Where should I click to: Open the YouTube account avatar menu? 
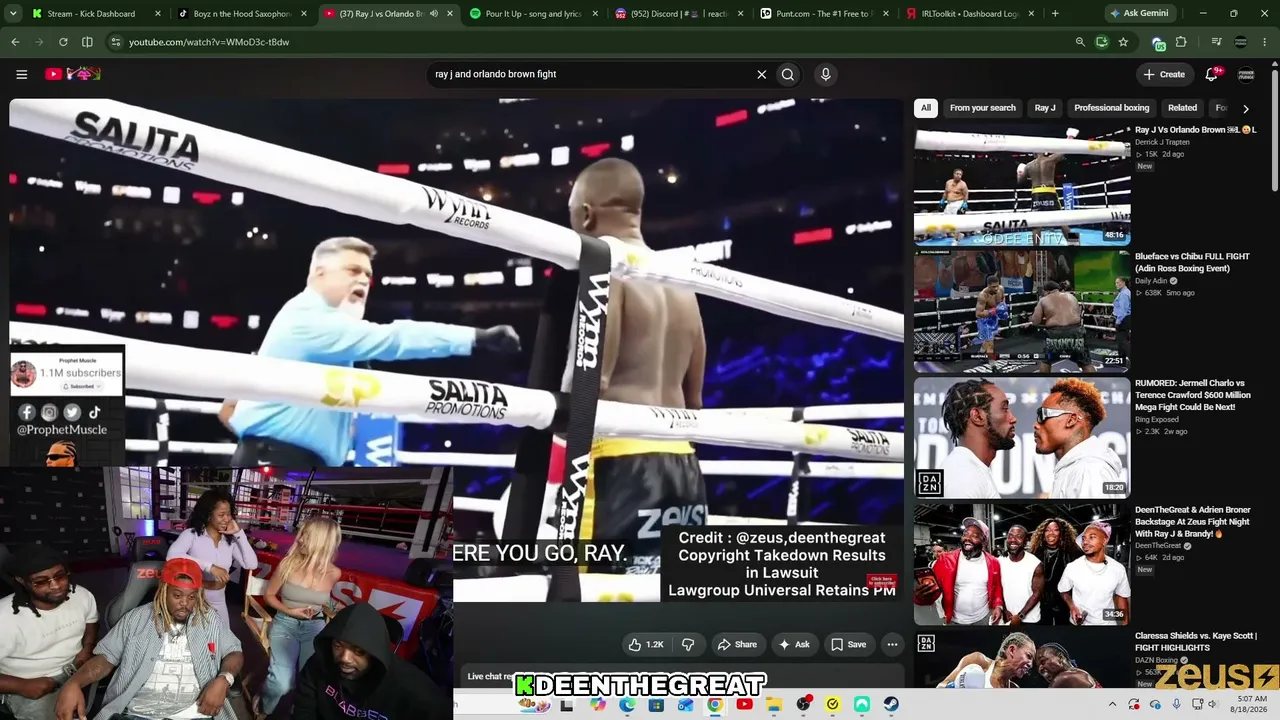[1246, 74]
